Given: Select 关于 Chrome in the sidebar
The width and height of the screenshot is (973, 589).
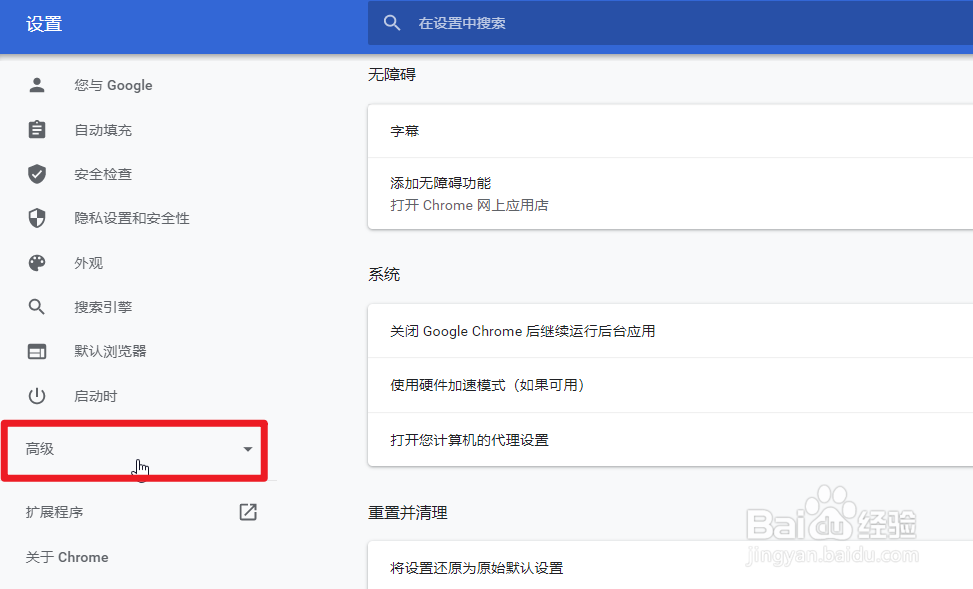Looking at the screenshot, I should tap(66, 557).
